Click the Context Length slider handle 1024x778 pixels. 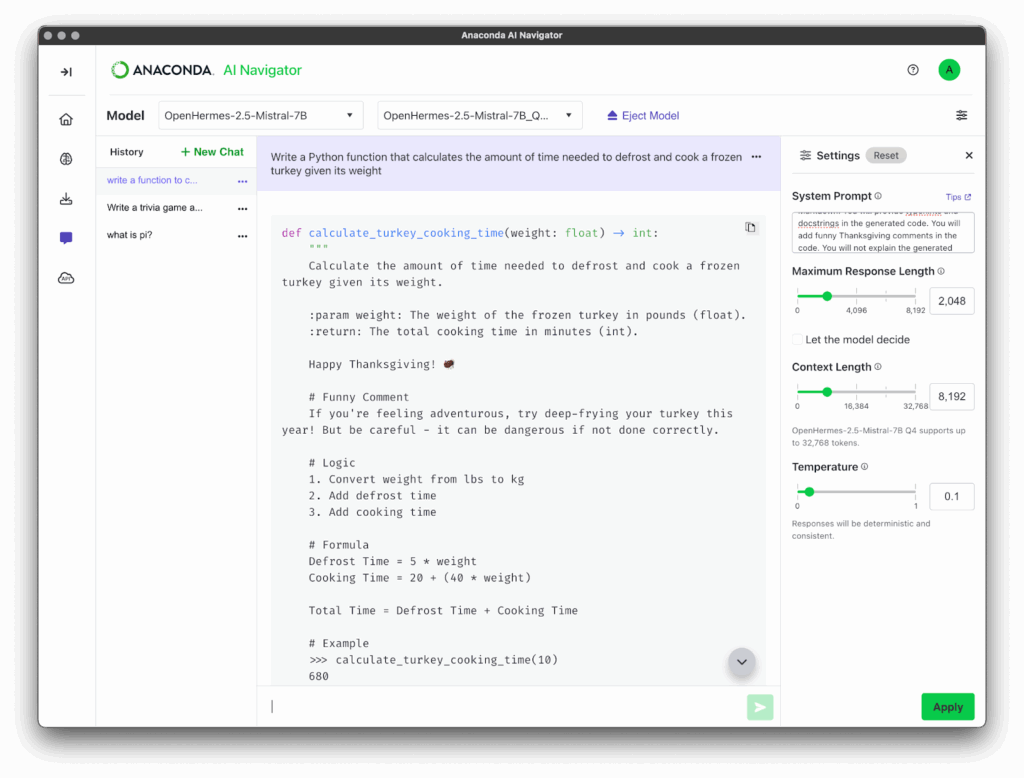827,392
